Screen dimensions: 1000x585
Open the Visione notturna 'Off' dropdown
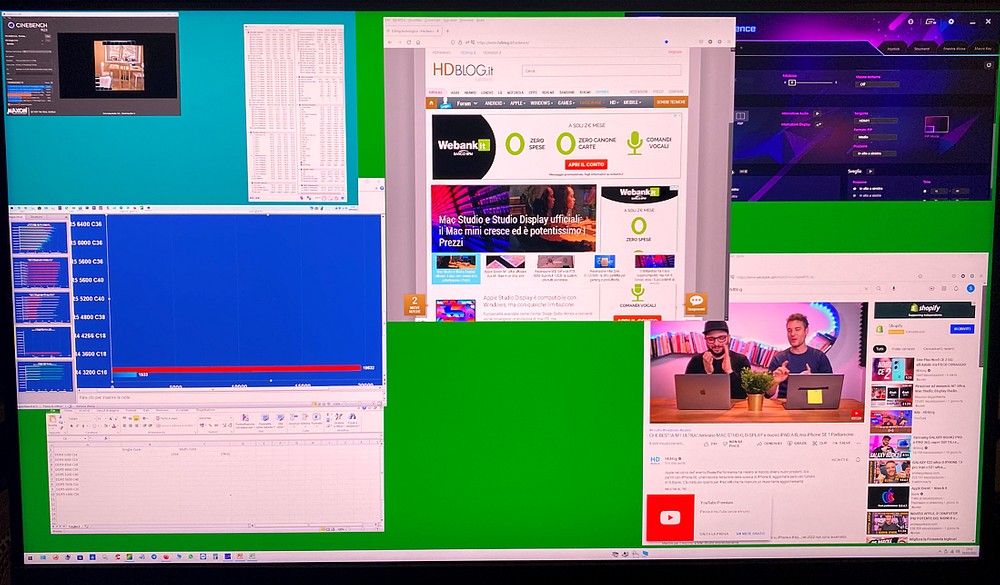click(x=877, y=84)
